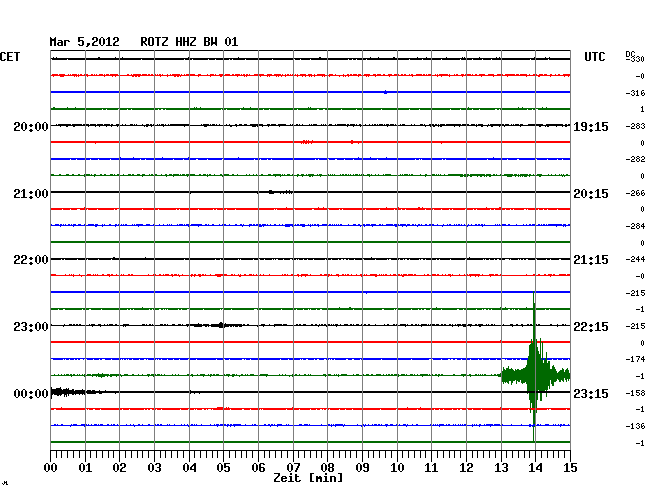Click the 21:15 UTC time label
The width and height of the screenshot is (650, 494).
[x=591, y=260]
